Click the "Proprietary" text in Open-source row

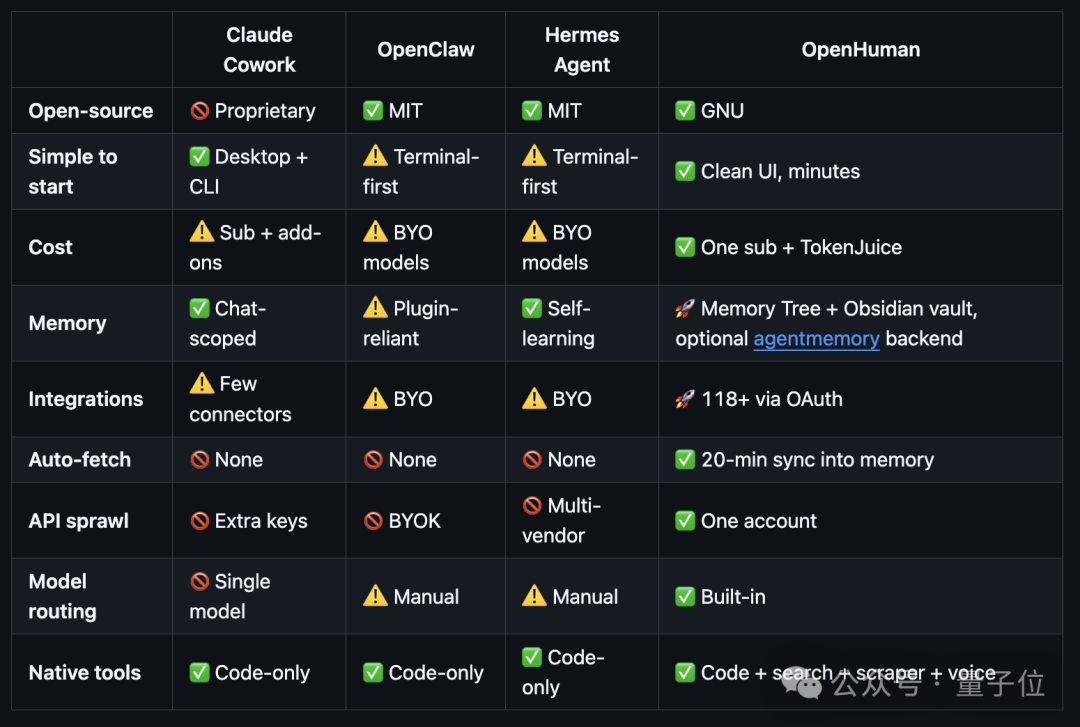(x=265, y=111)
